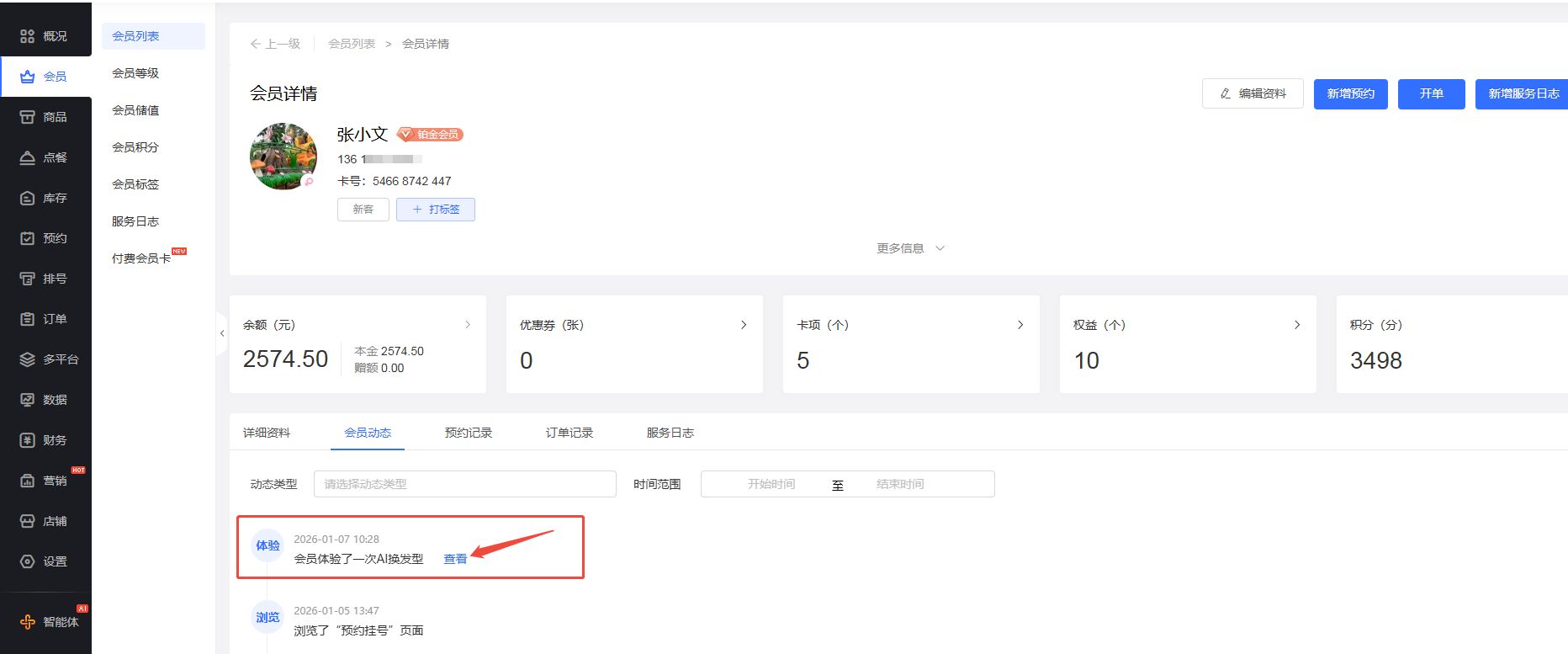Viewport: 1568px width, 654px height.
Task: Open the 订单 orders icon
Action: (28, 319)
